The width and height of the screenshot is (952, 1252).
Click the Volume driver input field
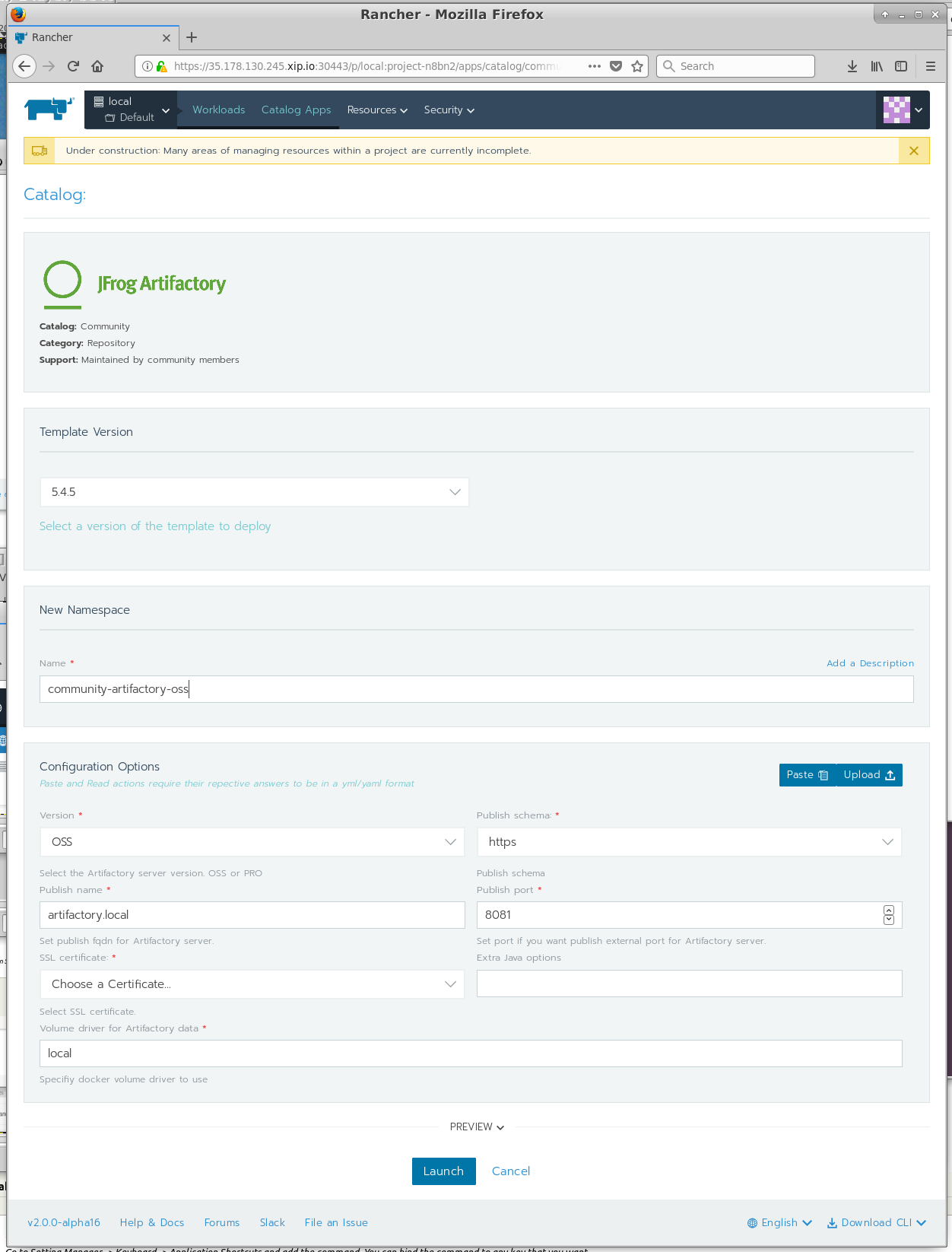471,1053
